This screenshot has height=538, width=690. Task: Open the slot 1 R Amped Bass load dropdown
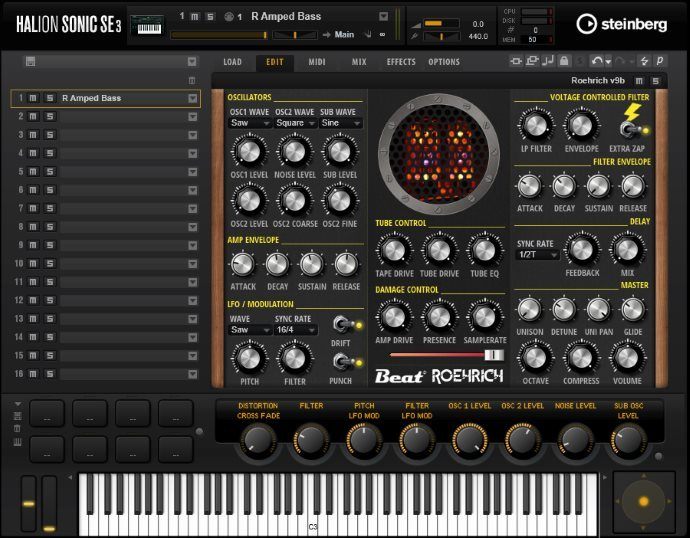click(193, 99)
